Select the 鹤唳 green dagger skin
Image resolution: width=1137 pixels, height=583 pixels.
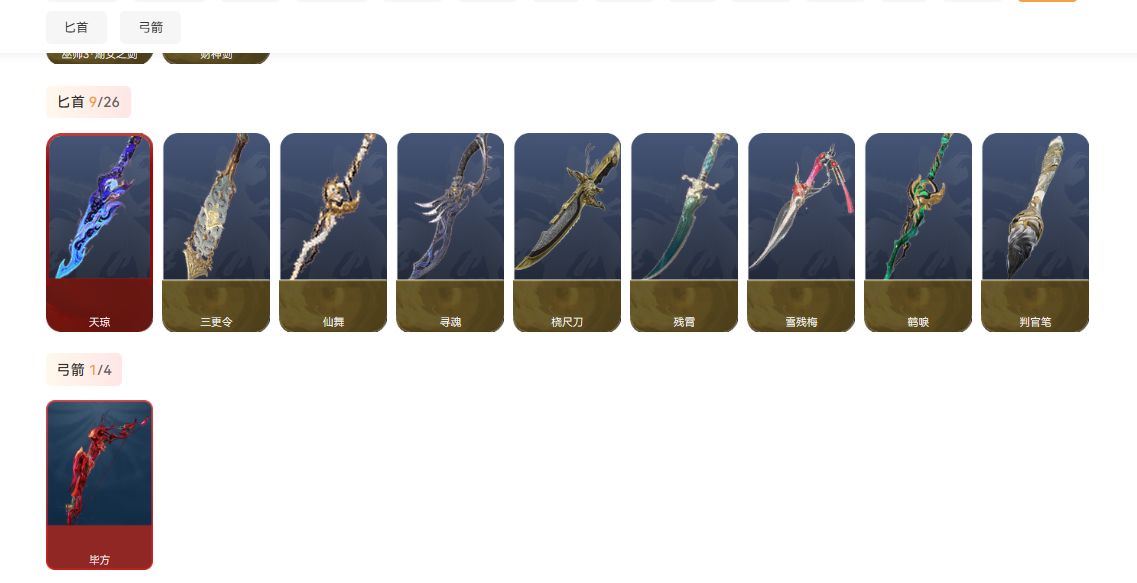(918, 232)
